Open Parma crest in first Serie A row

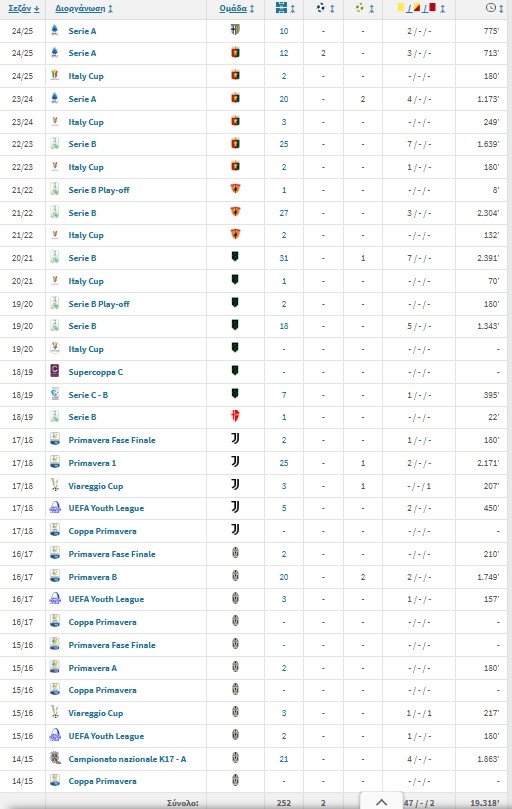(235, 30)
